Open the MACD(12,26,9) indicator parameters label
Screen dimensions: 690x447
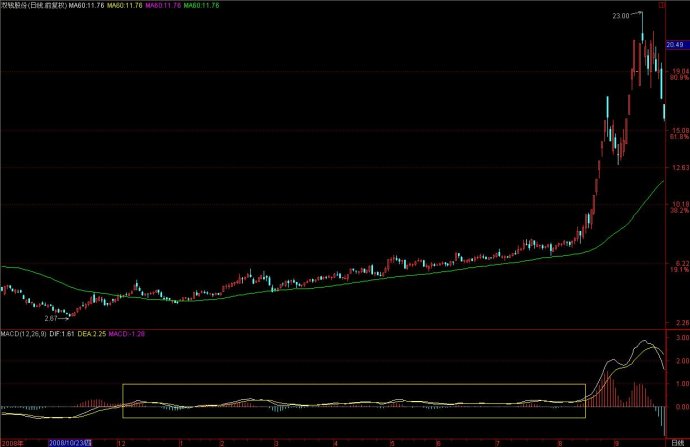[x=25, y=333]
